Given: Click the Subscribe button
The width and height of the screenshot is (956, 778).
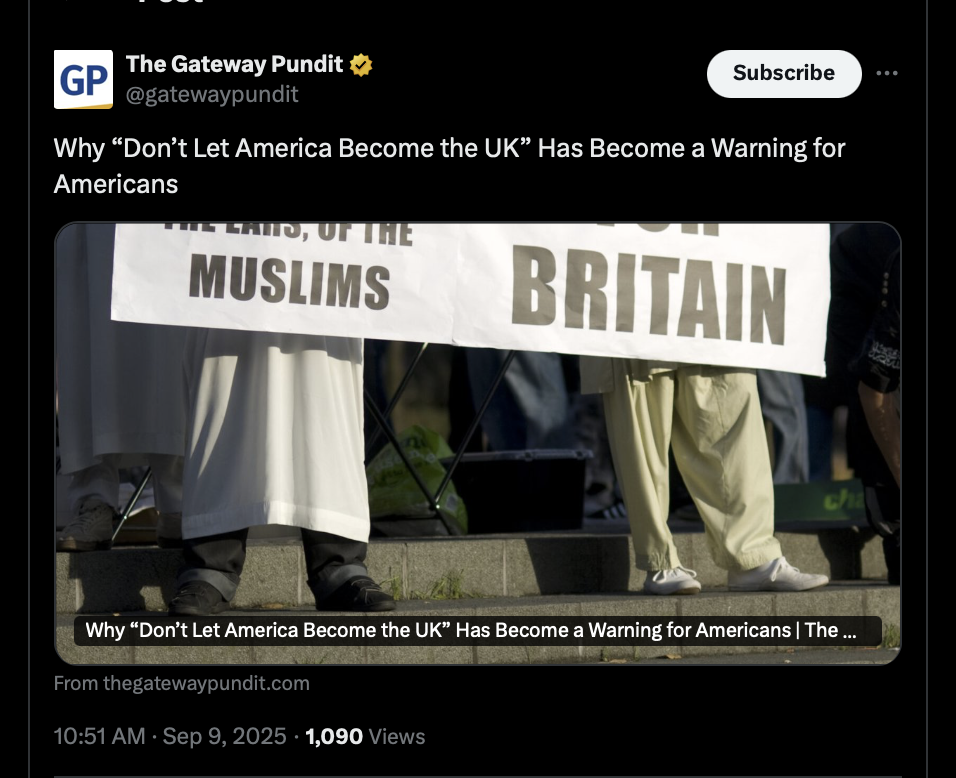Looking at the screenshot, I should 784,73.
